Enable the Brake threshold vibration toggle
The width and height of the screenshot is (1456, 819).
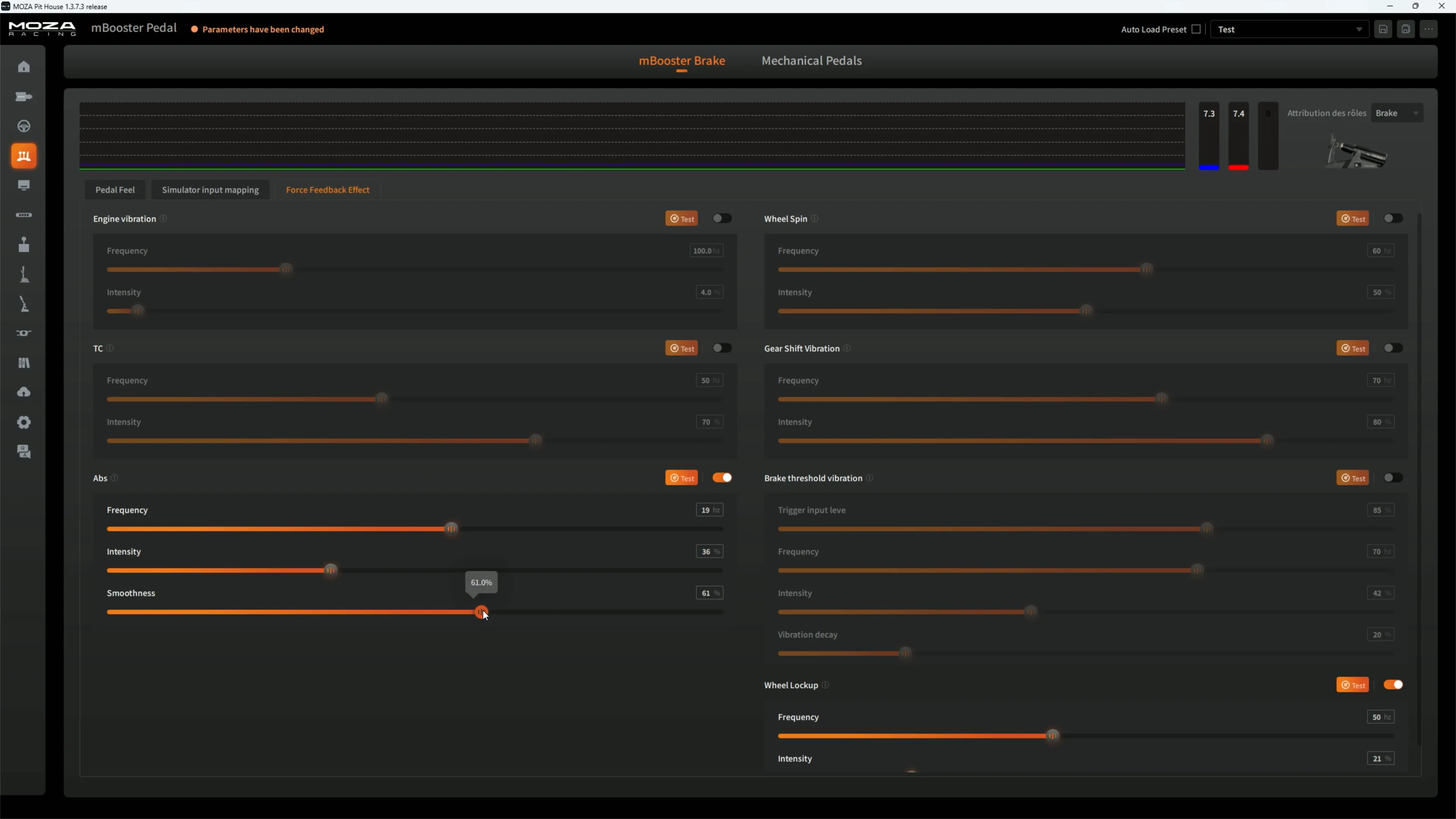click(x=1393, y=478)
